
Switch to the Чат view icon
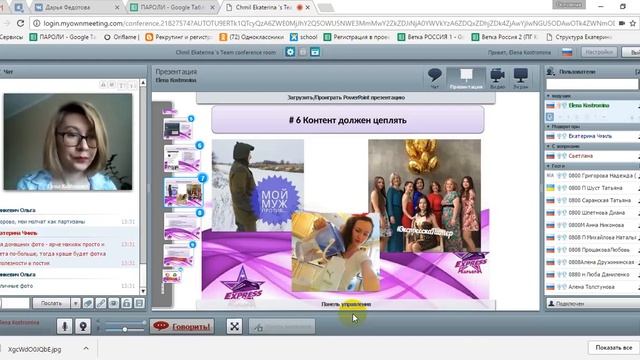[435, 78]
